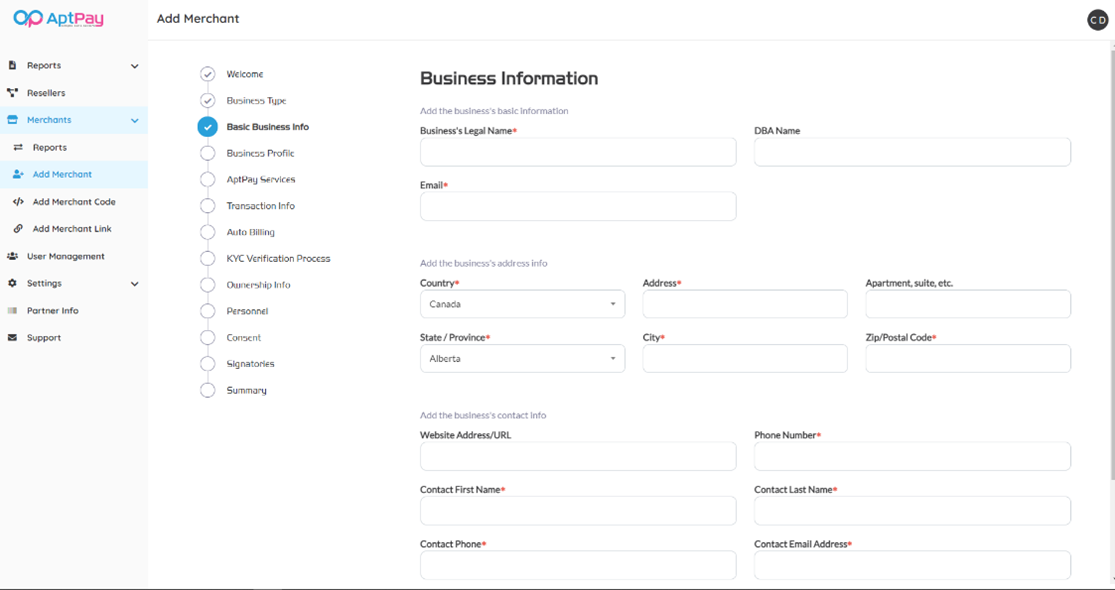Screen dimensions: 1115x590
Task: Click the completed Welcome step checkmark
Action: pyautogui.click(x=207, y=74)
